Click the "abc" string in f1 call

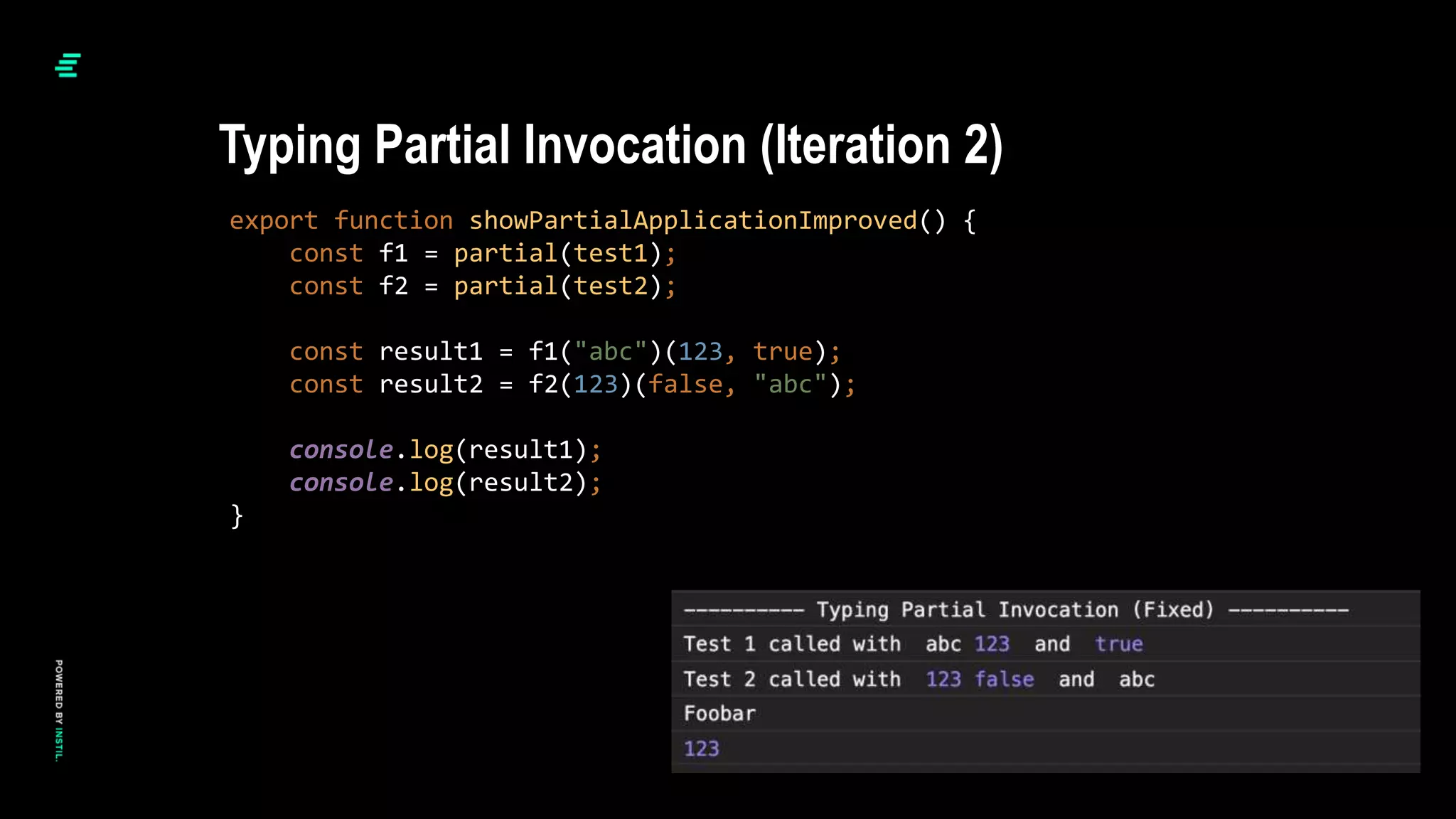pos(610,351)
